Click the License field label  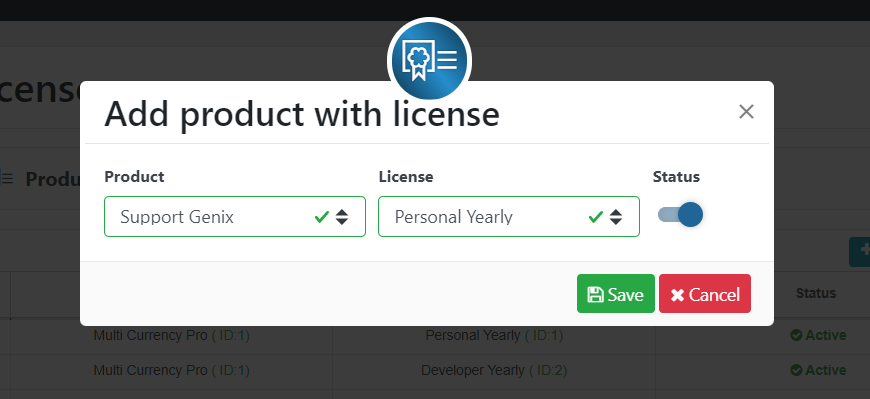tap(406, 176)
